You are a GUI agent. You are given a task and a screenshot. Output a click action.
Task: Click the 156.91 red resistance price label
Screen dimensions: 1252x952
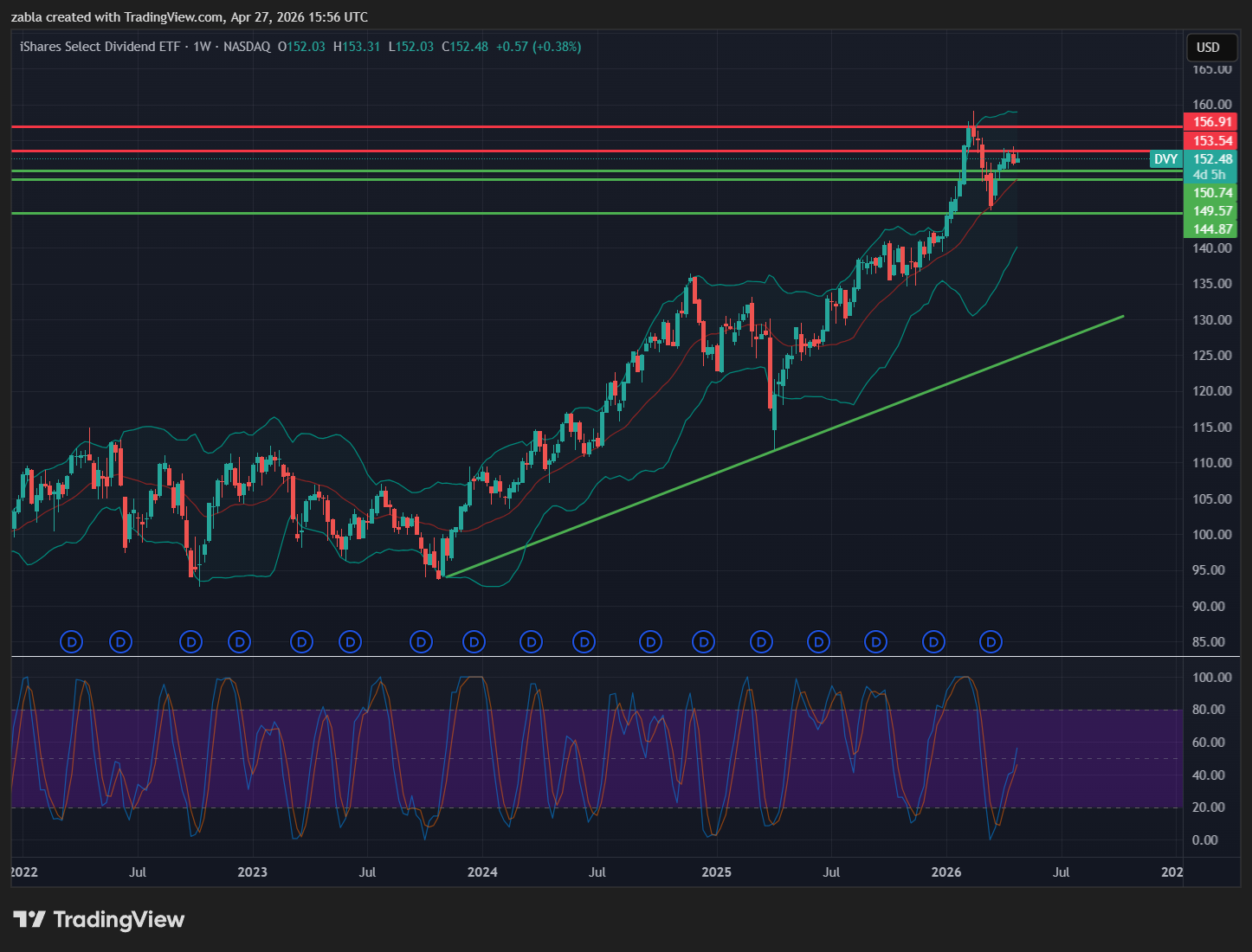(1211, 122)
